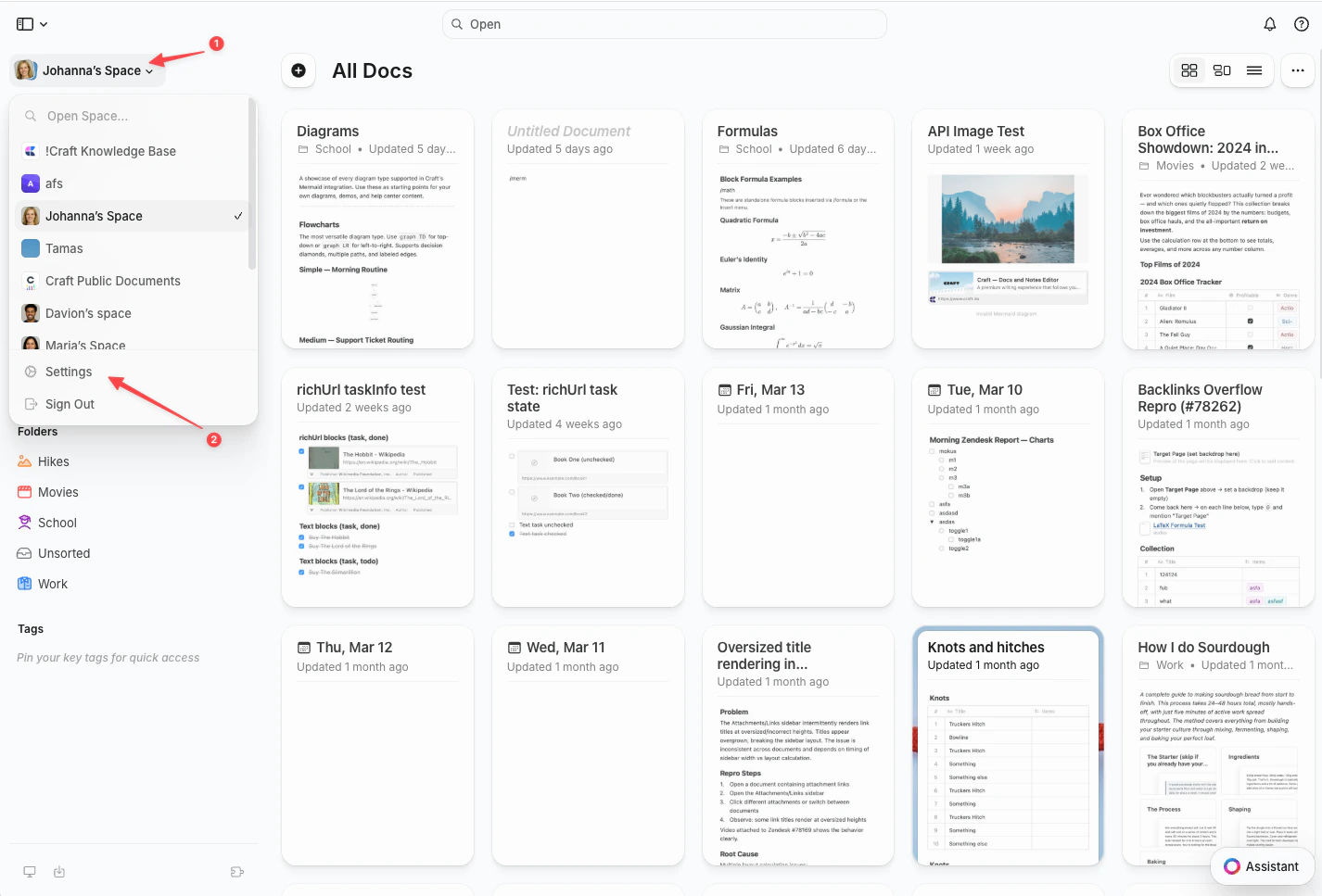Image resolution: width=1322 pixels, height=896 pixels.
Task: Open the Assistant button
Action: coord(1262,866)
